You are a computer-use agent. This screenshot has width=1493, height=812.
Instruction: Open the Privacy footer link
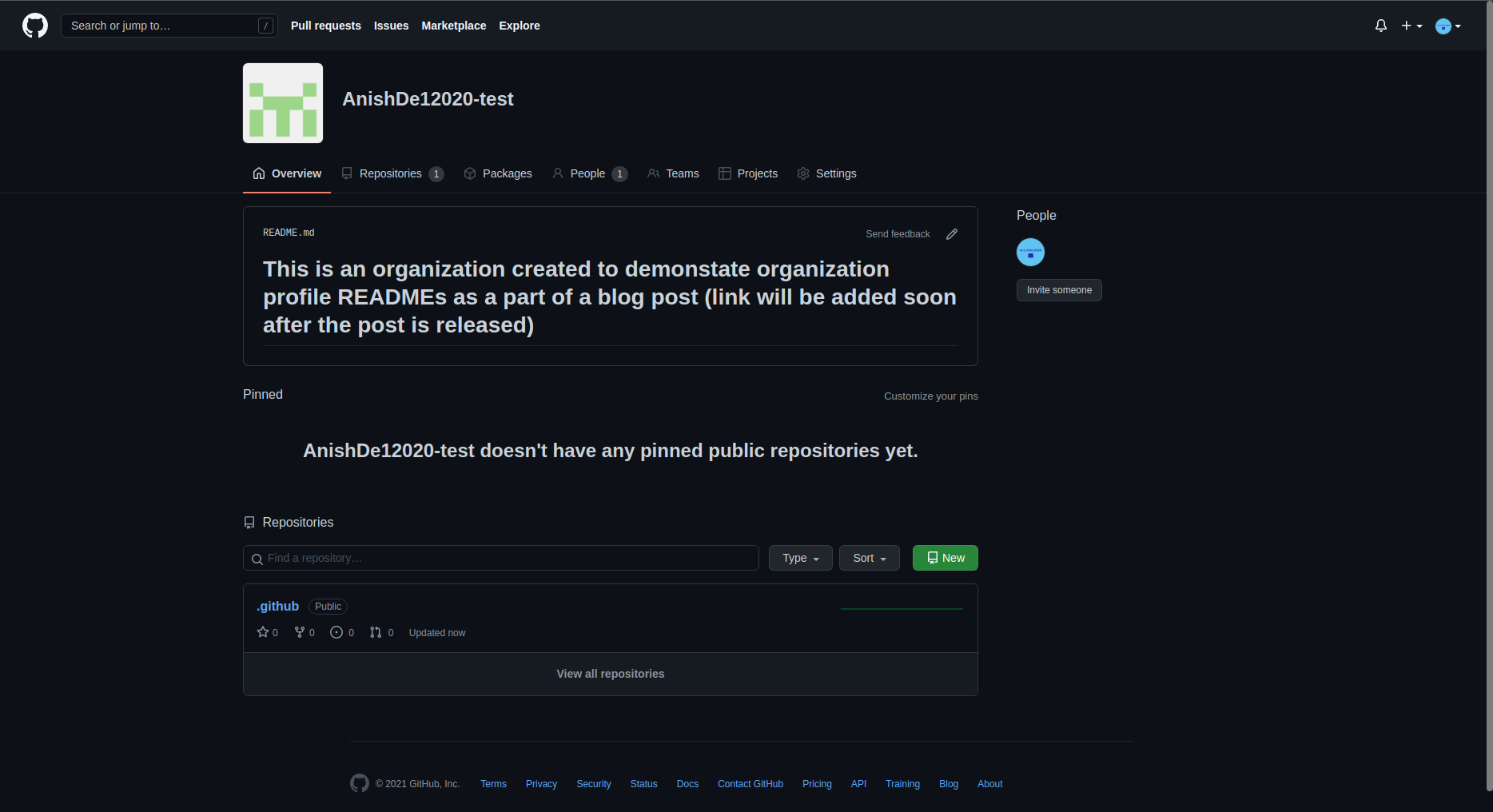click(541, 784)
